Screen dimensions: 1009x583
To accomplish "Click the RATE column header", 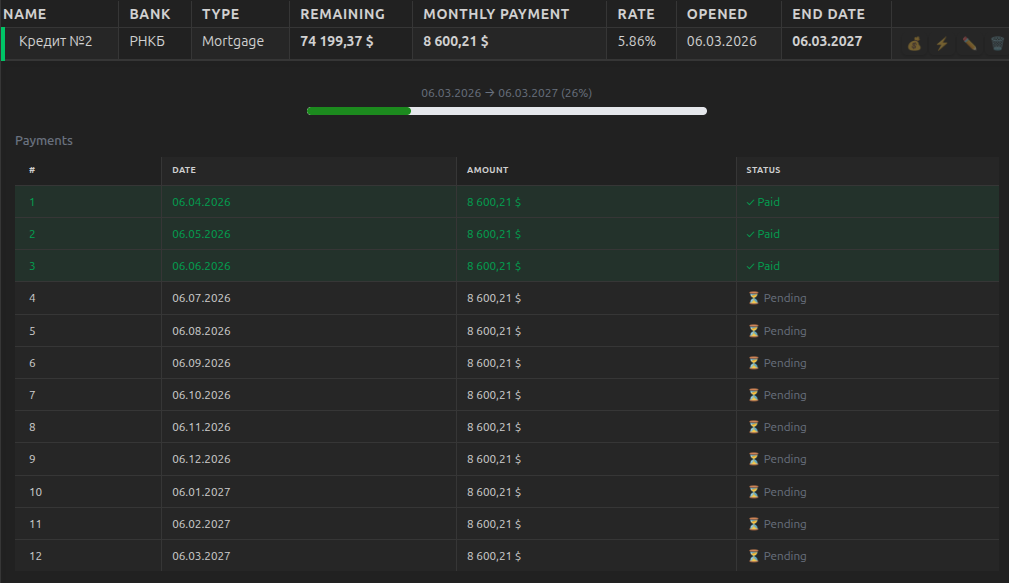I will pos(636,14).
